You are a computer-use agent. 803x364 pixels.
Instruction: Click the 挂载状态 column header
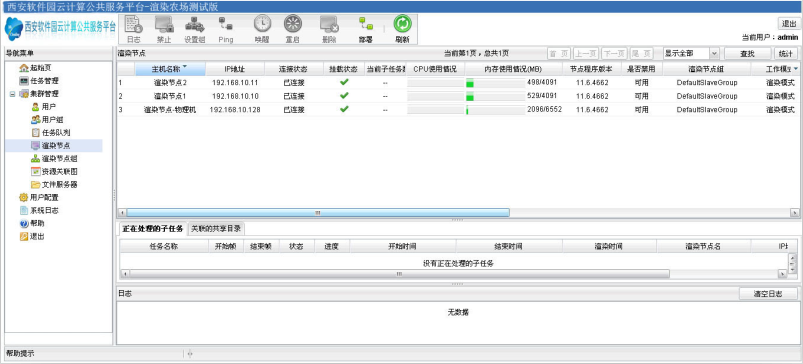tap(344, 69)
